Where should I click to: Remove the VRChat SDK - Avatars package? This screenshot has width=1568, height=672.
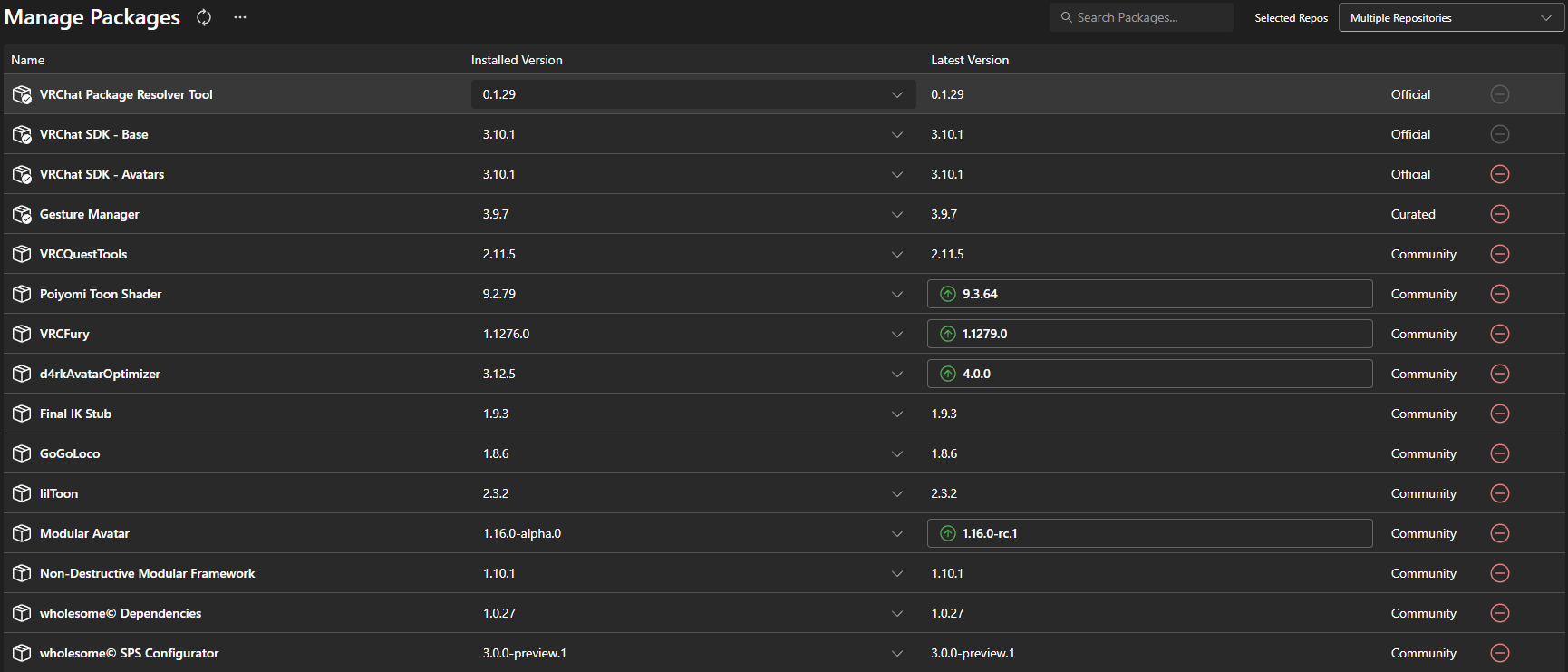(1500, 174)
